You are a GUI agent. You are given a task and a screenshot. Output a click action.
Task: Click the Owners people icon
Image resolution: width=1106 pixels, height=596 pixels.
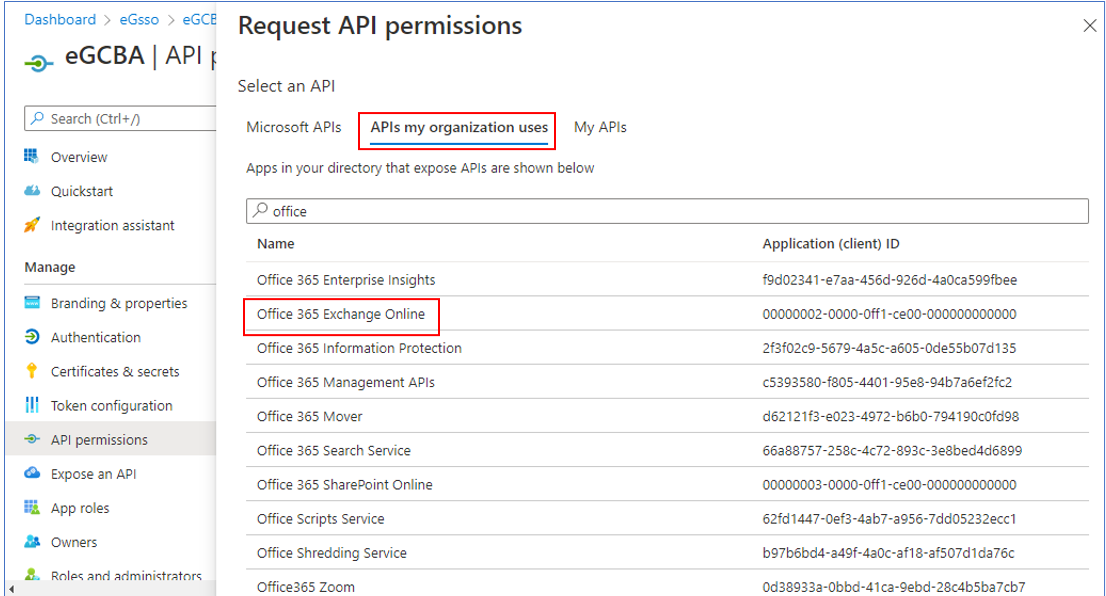coord(32,542)
